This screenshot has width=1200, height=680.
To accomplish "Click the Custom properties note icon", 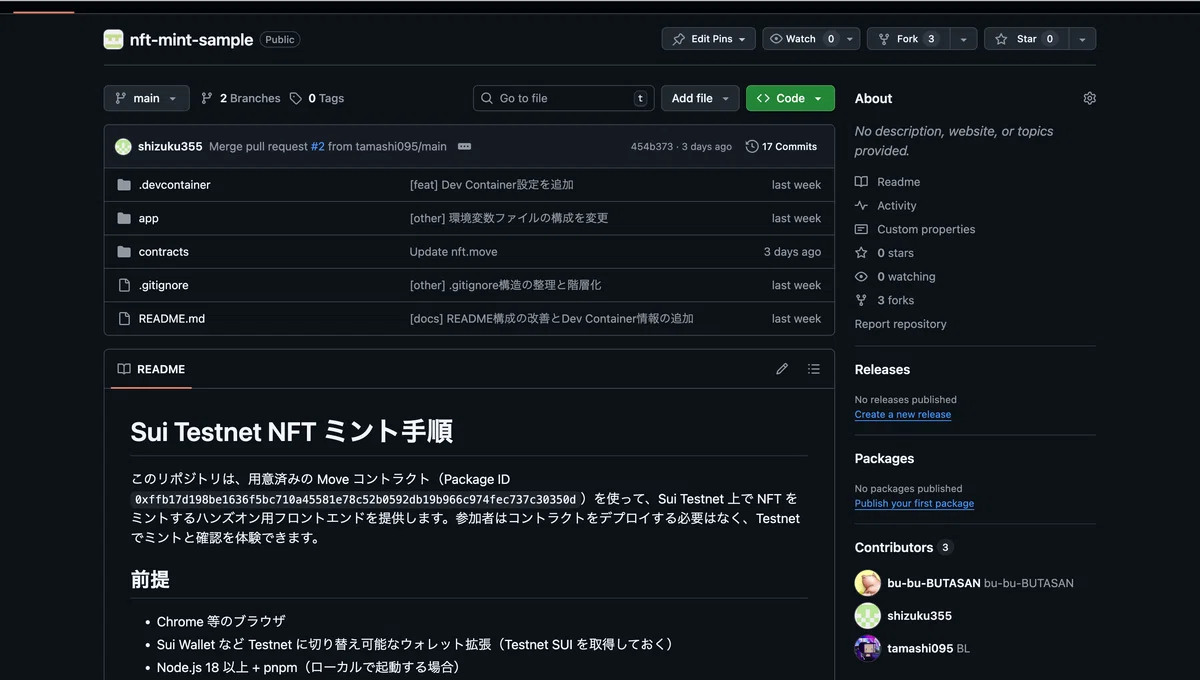I will 861,229.
